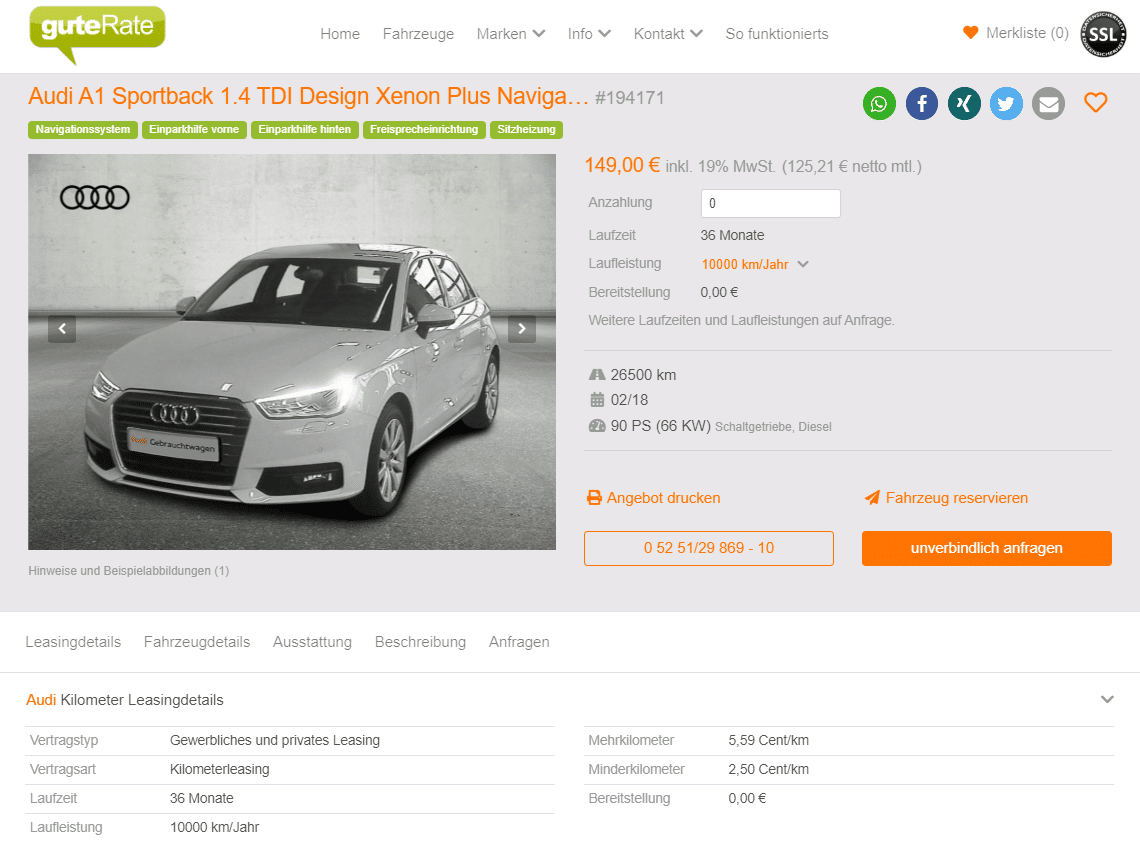Click the Einparkhilfe vorne tag
This screenshot has height=851, width=1140.
point(194,129)
